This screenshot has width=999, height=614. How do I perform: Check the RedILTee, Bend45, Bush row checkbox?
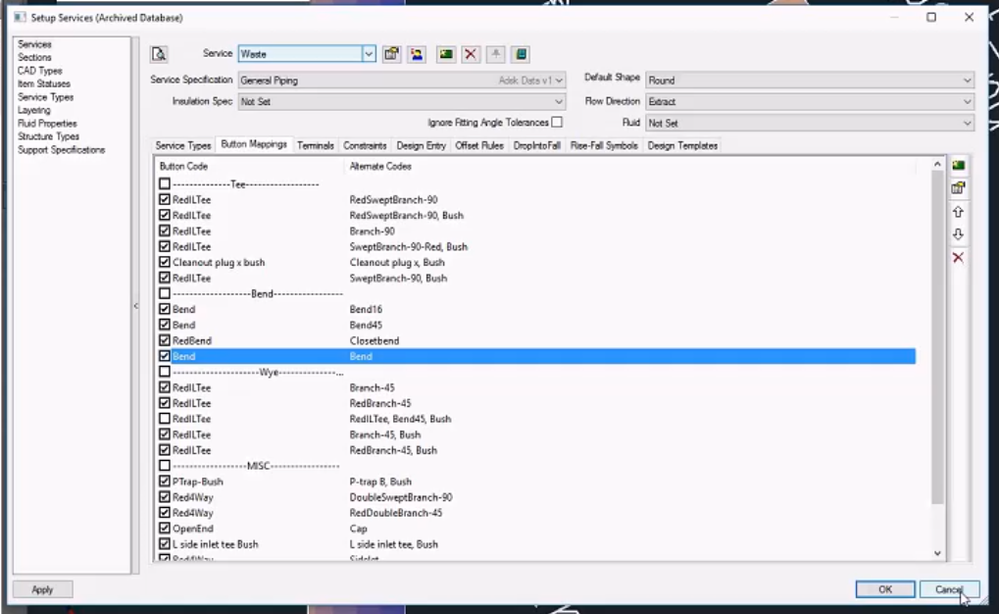[x=164, y=418]
